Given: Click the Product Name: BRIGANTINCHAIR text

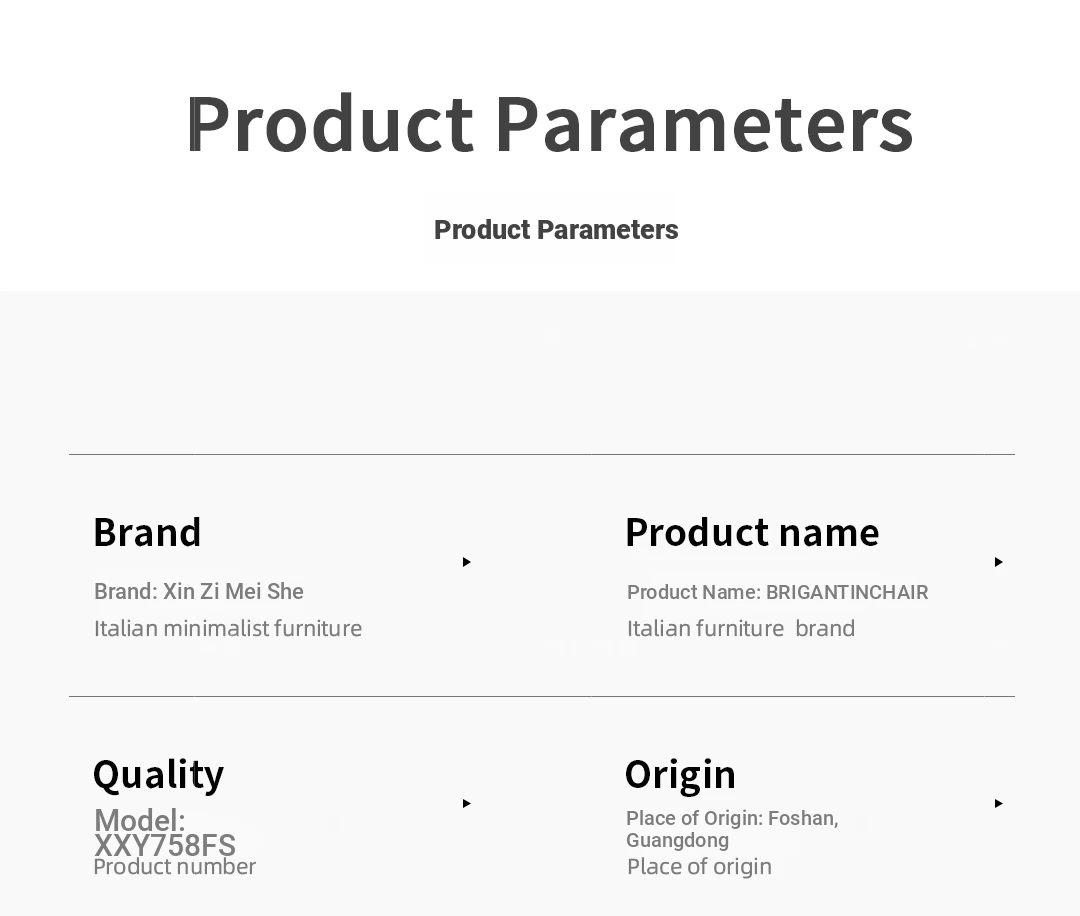Looking at the screenshot, I should tap(778, 592).
